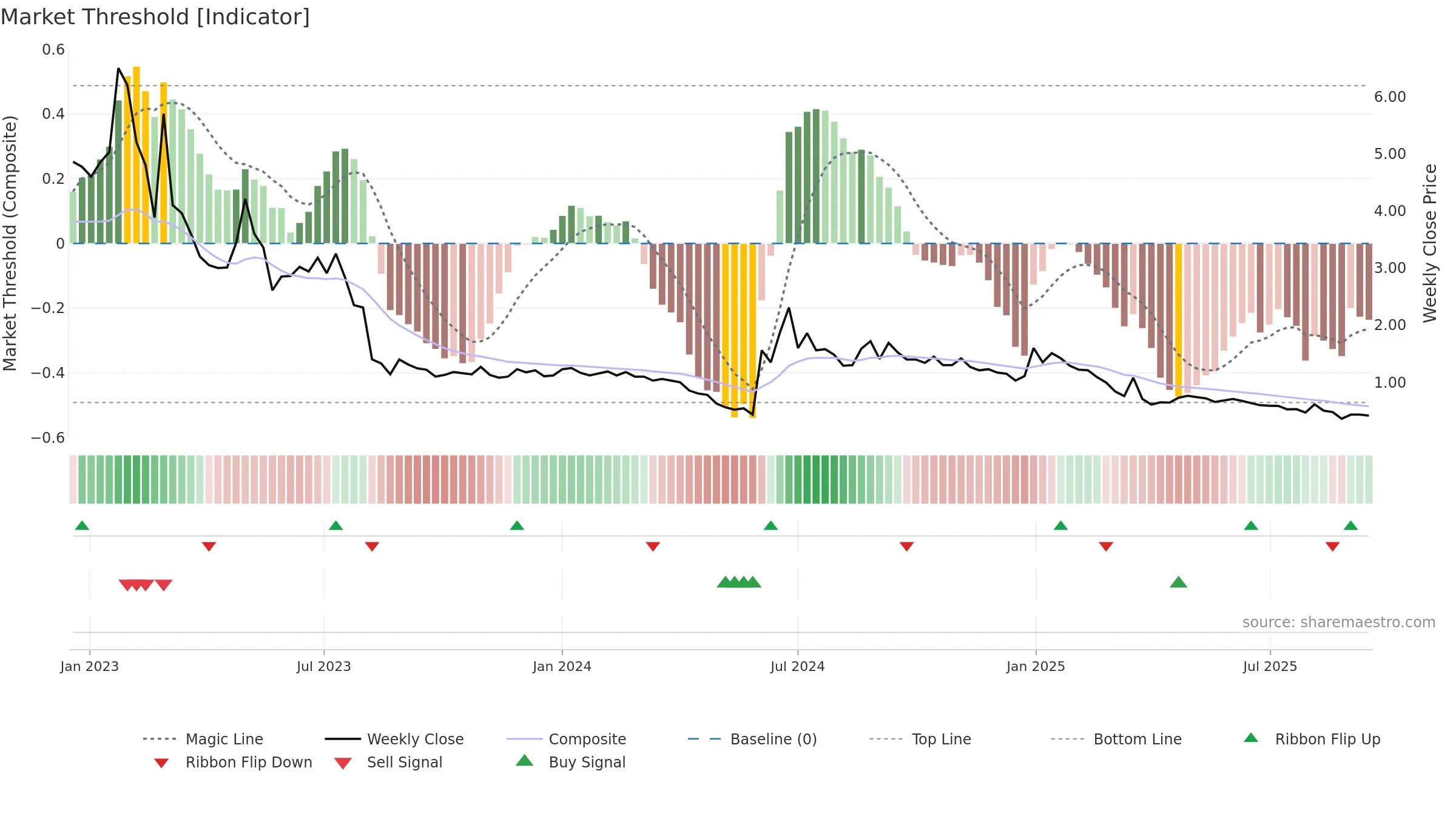This screenshot has width=1456, height=819.
Task: Click the red Sell Signal legend triangle
Action: click(x=343, y=763)
